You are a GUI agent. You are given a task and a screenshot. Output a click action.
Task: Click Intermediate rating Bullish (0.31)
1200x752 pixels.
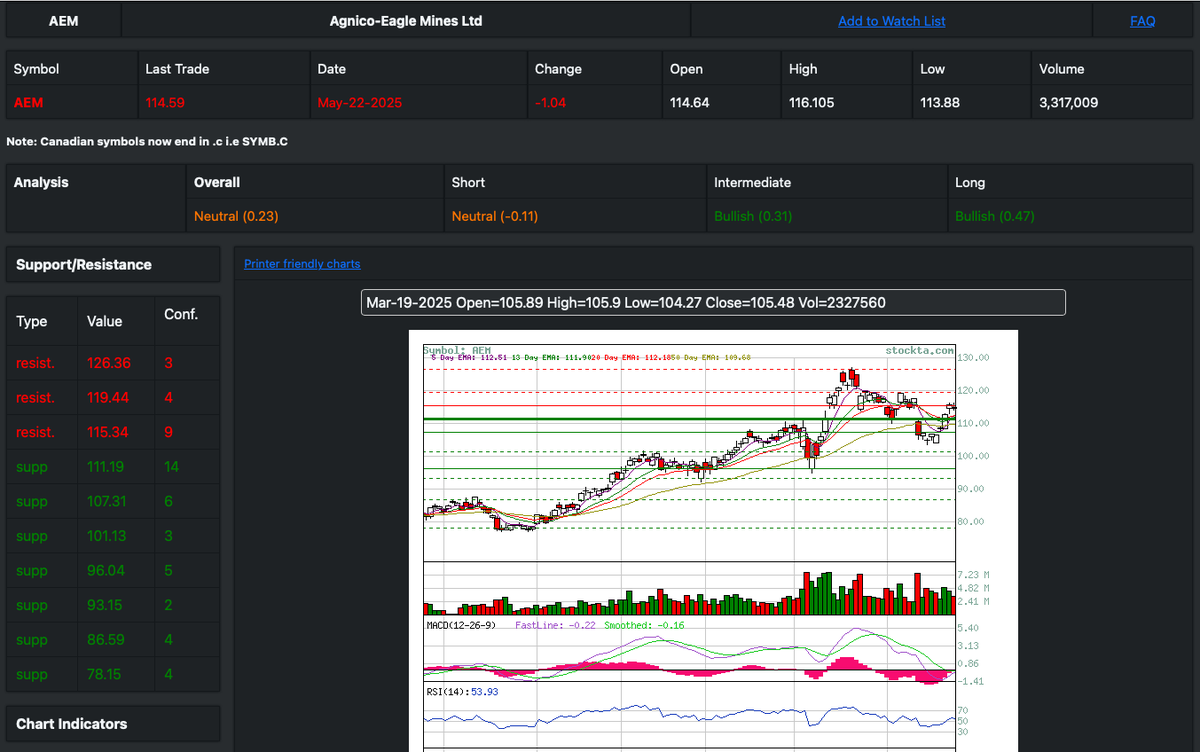[x=755, y=216]
